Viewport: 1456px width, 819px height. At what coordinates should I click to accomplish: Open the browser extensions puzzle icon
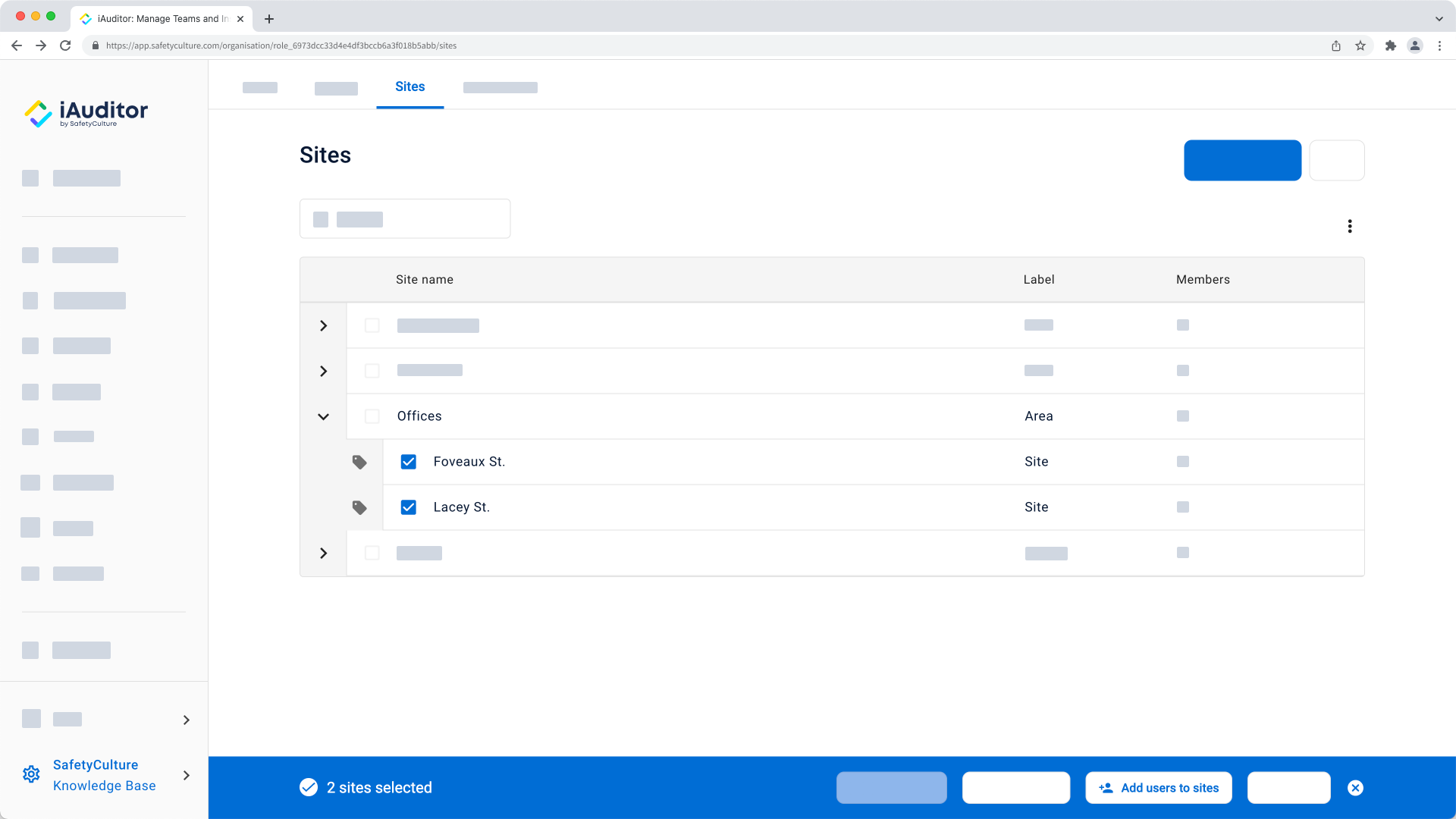pyautogui.click(x=1390, y=45)
